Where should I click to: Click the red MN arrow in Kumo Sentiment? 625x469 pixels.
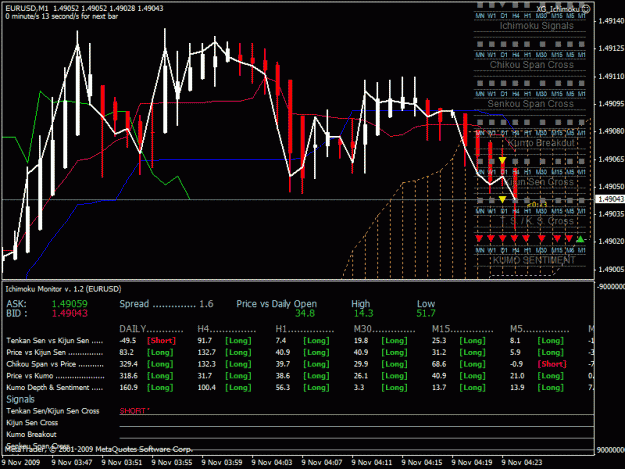[480, 238]
